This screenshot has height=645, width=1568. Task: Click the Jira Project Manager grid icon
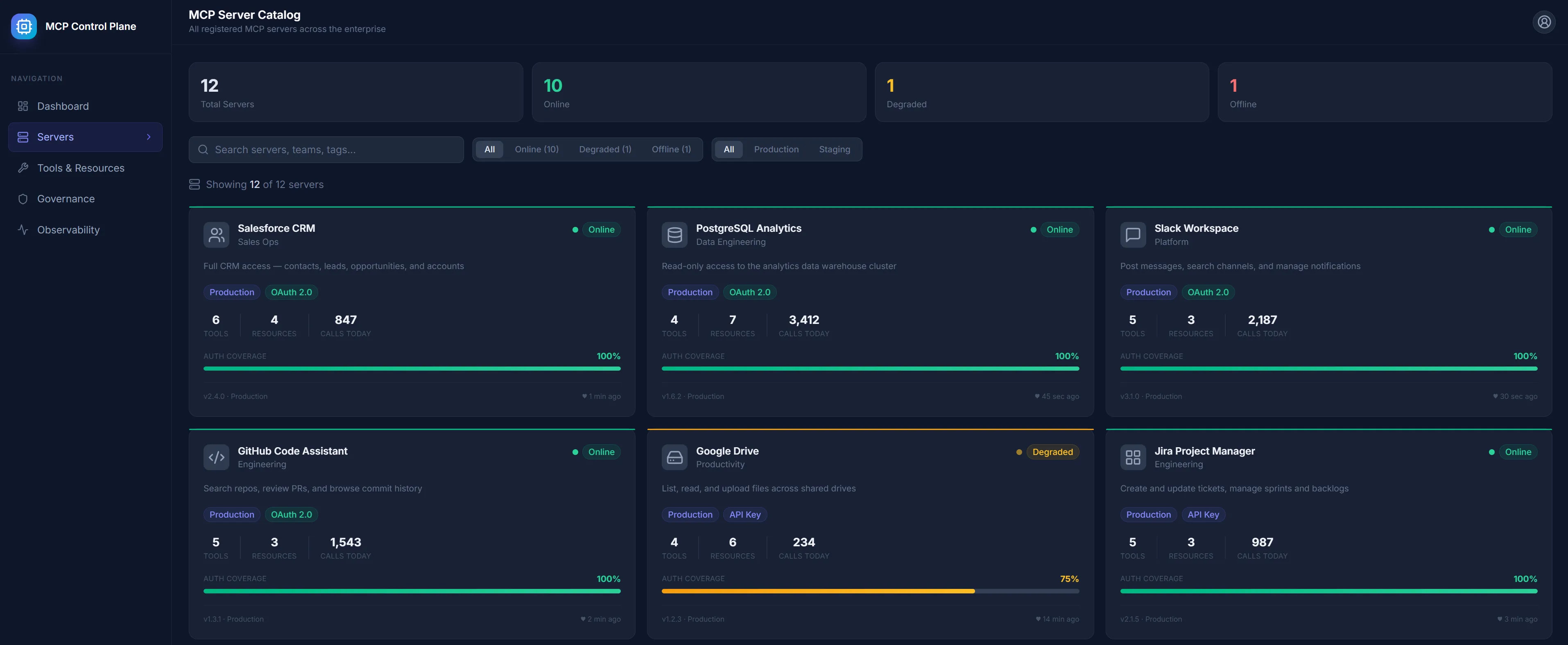(x=1133, y=457)
